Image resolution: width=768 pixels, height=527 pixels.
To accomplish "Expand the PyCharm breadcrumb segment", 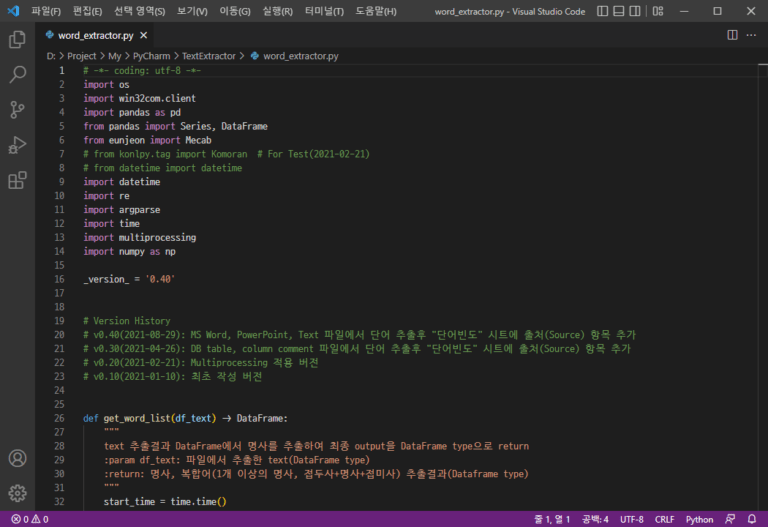I will tap(151, 56).
